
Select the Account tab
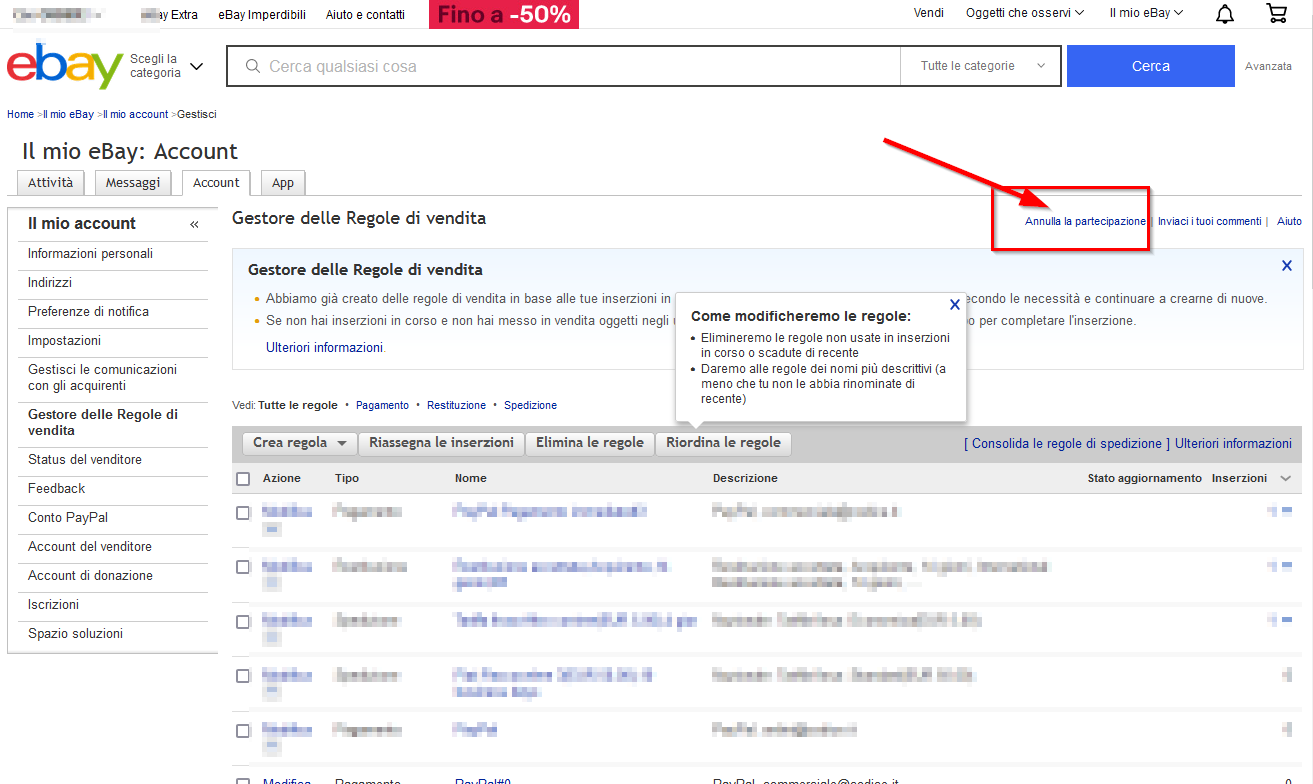click(216, 183)
